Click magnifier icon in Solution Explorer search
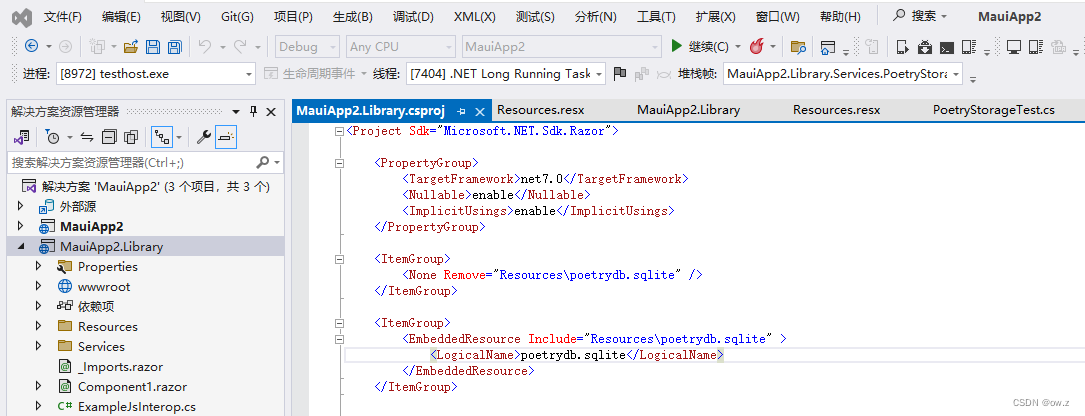 click(x=263, y=163)
